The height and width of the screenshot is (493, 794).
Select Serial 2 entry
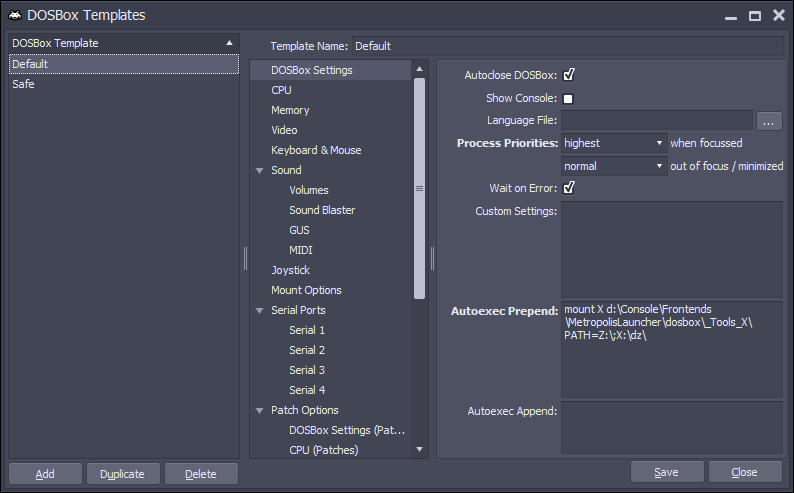click(x=306, y=350)
